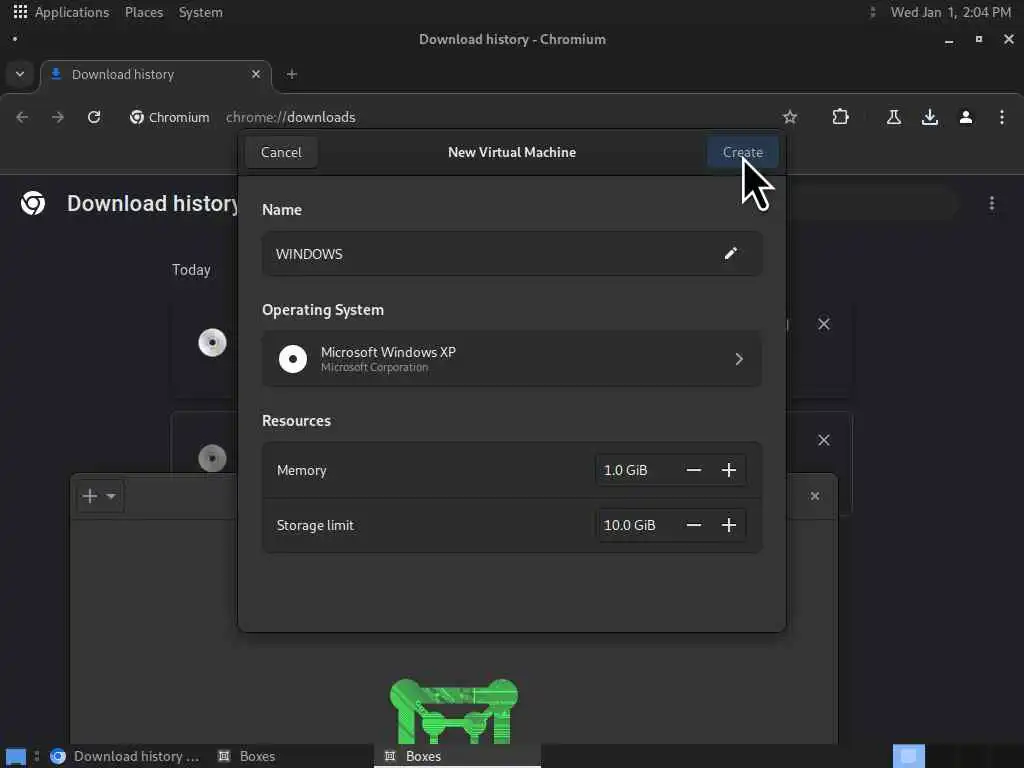Open the Download history page more-actions menu
Image resolution: width=1024 pixels, height=768 pixels.
991,204
